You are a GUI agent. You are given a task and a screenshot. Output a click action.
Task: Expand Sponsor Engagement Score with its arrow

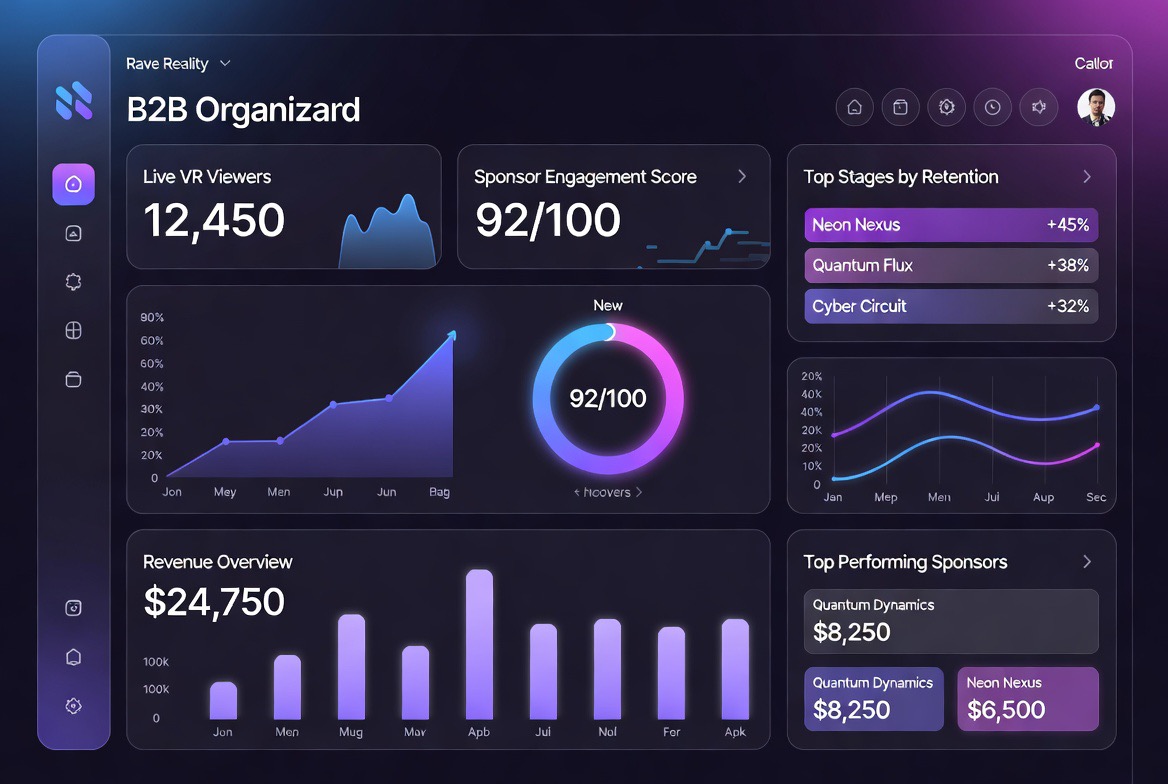tap(742, 177)
